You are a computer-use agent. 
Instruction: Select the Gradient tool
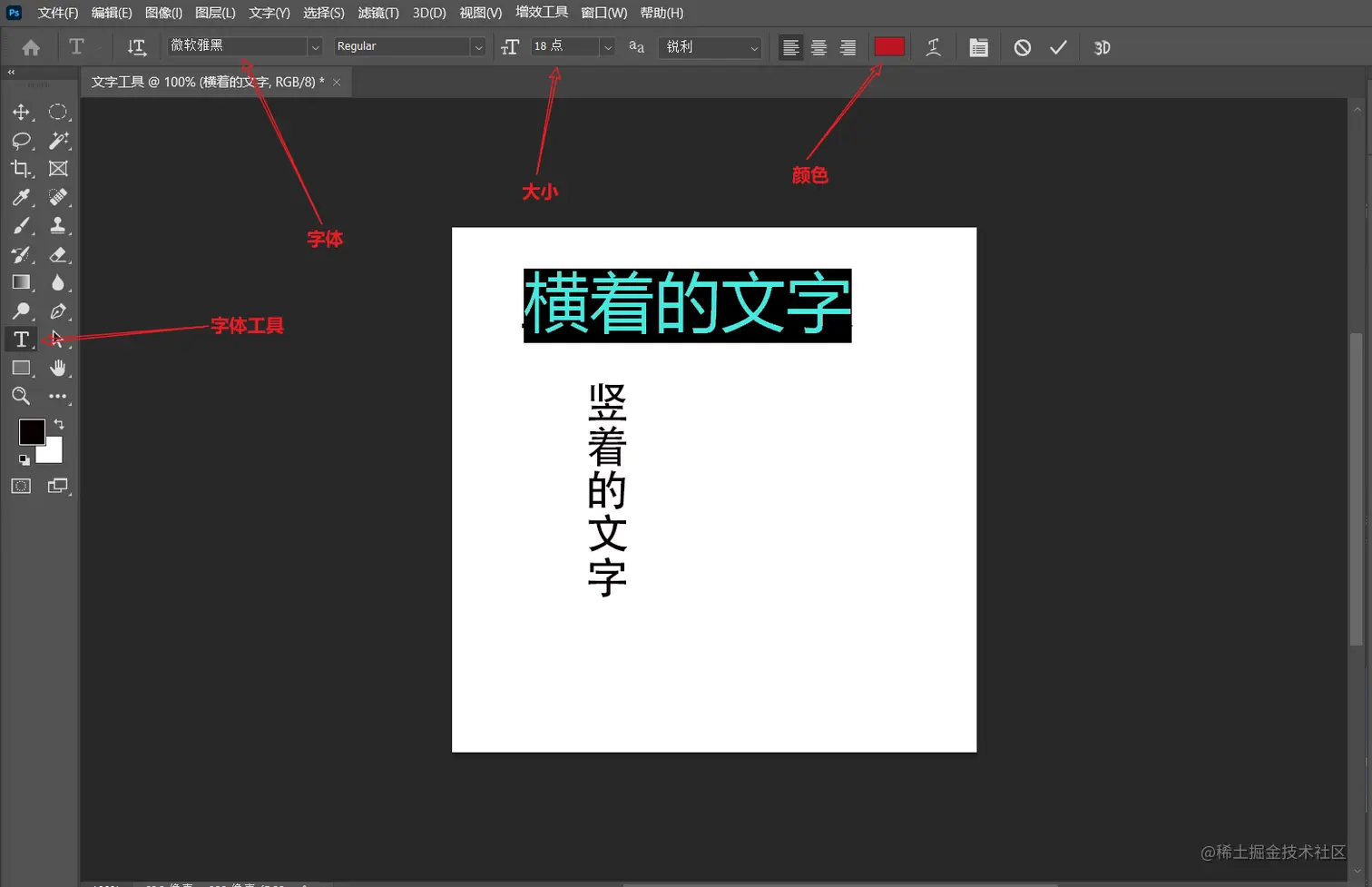point(21,282)
